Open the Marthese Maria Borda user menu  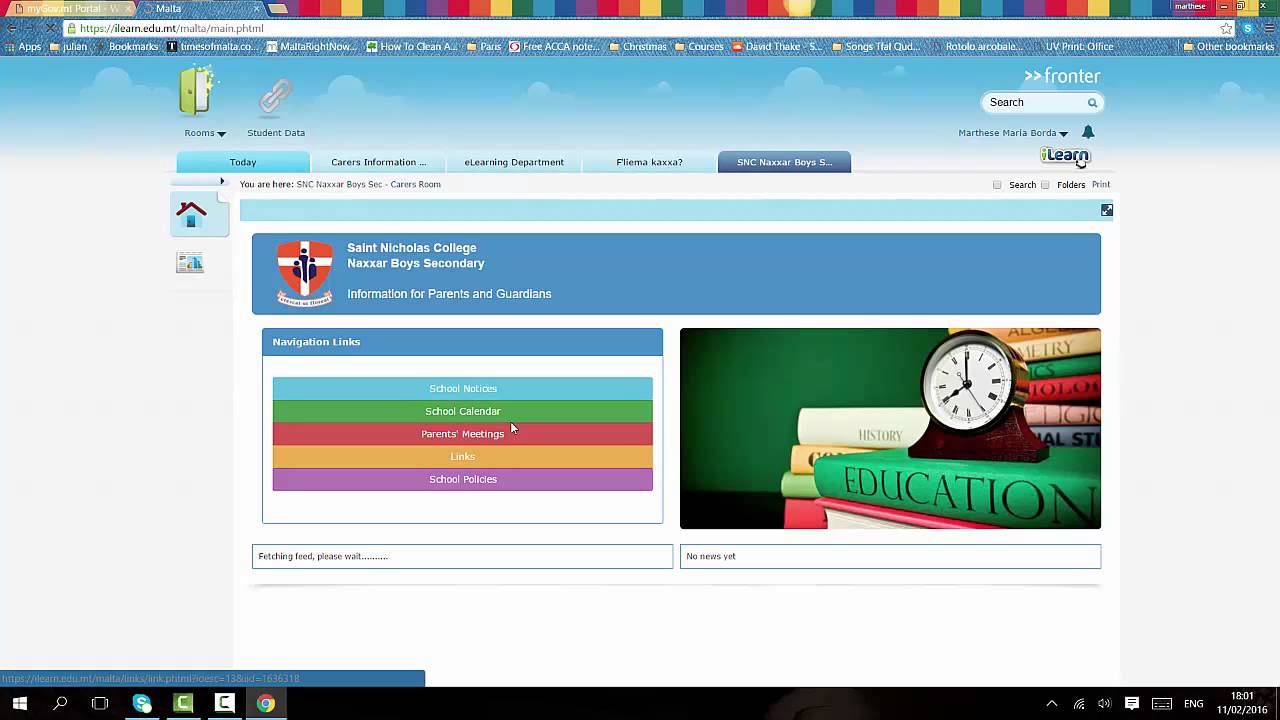[x=1013, y=133]
